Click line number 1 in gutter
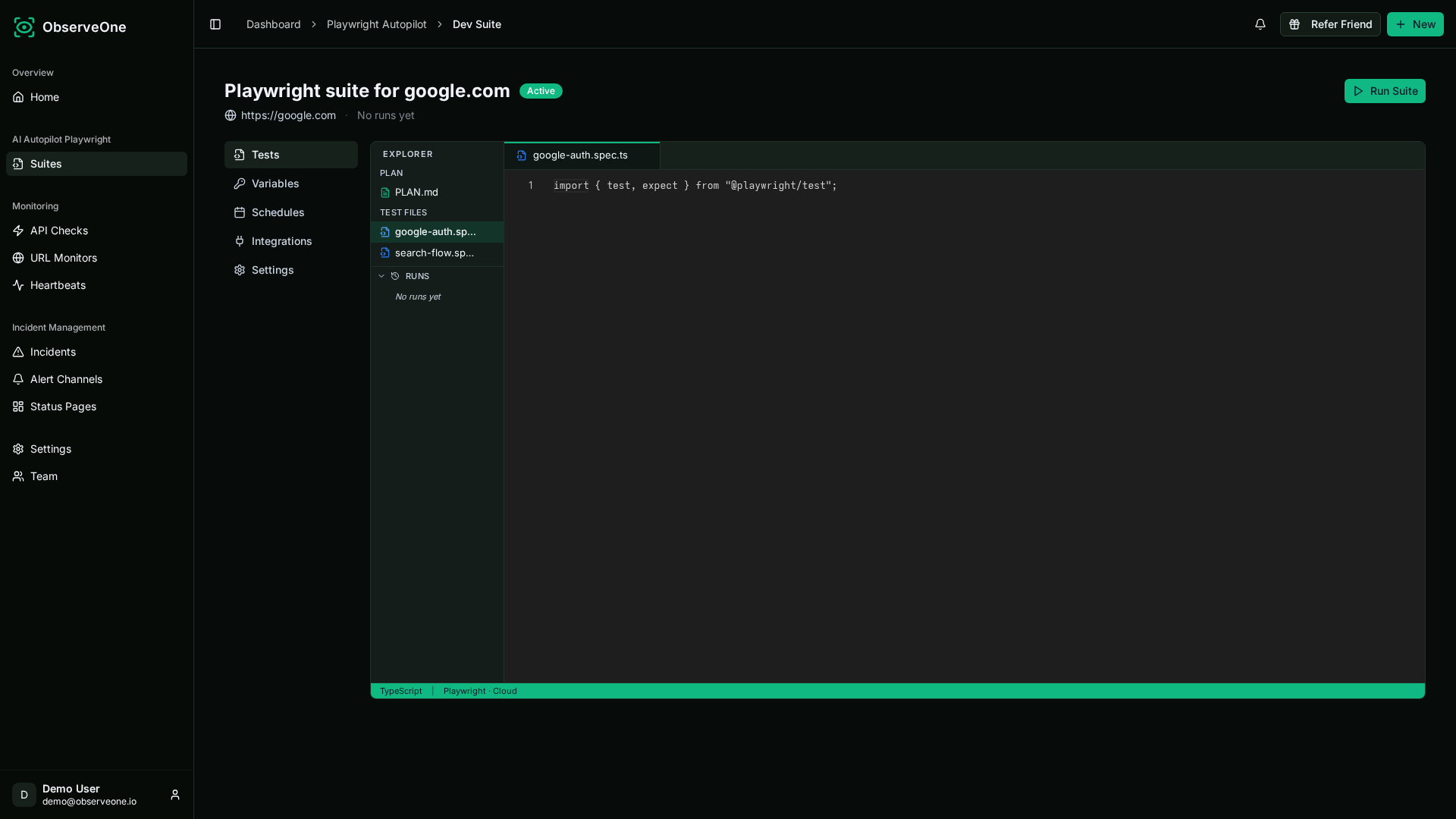The width and height of the screenshot is (1456, 819). point(531,186)
